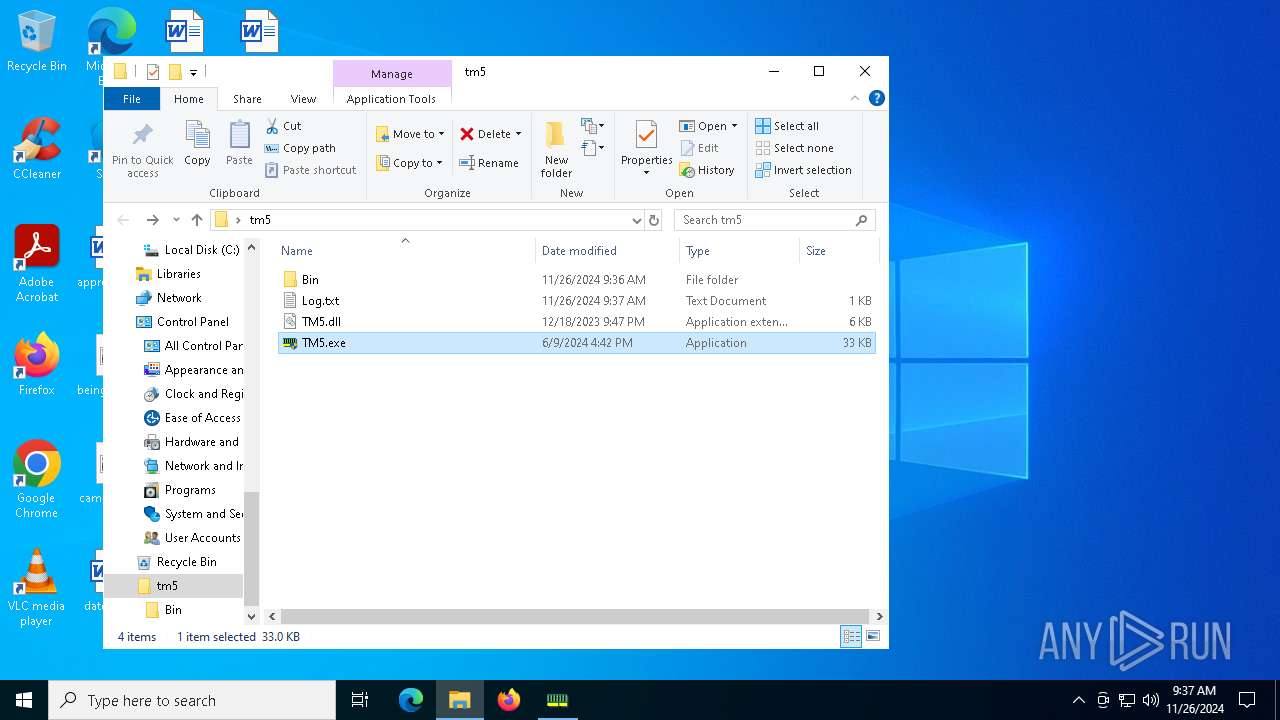This screenshot has height=720, width=1280.
Task: Open Firefox from the taskbar
Action: click(509, 700)
